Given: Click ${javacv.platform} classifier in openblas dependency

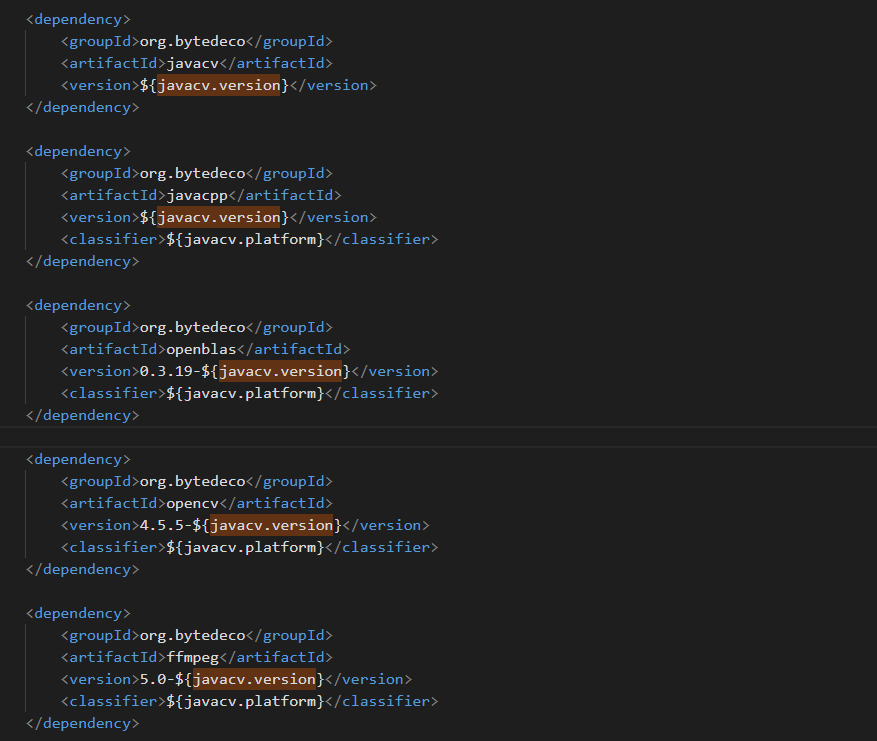Looking at the screenshot, I should [245, 393].
